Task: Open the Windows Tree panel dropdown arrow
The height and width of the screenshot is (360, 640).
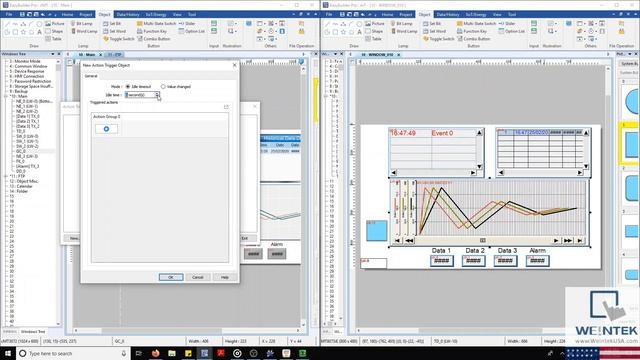Action: (x=53, y=54)
